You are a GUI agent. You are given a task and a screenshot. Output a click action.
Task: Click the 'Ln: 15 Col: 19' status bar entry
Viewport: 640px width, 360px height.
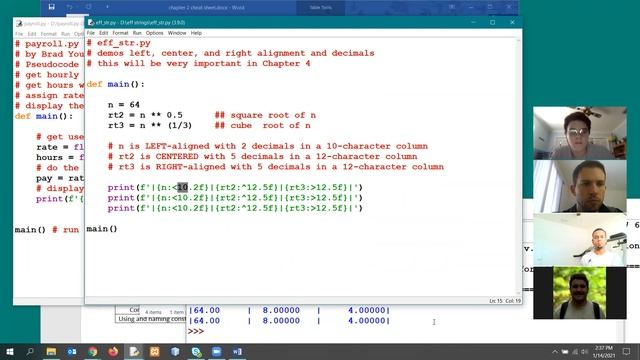click(505, 301)
